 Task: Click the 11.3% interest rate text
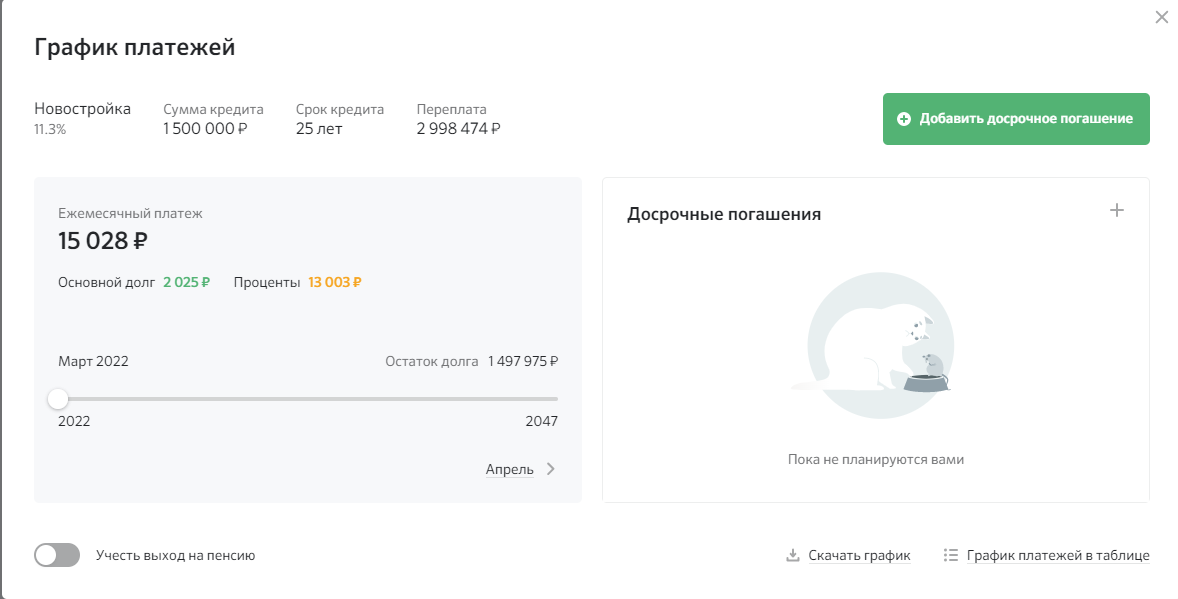pos(50,129)
